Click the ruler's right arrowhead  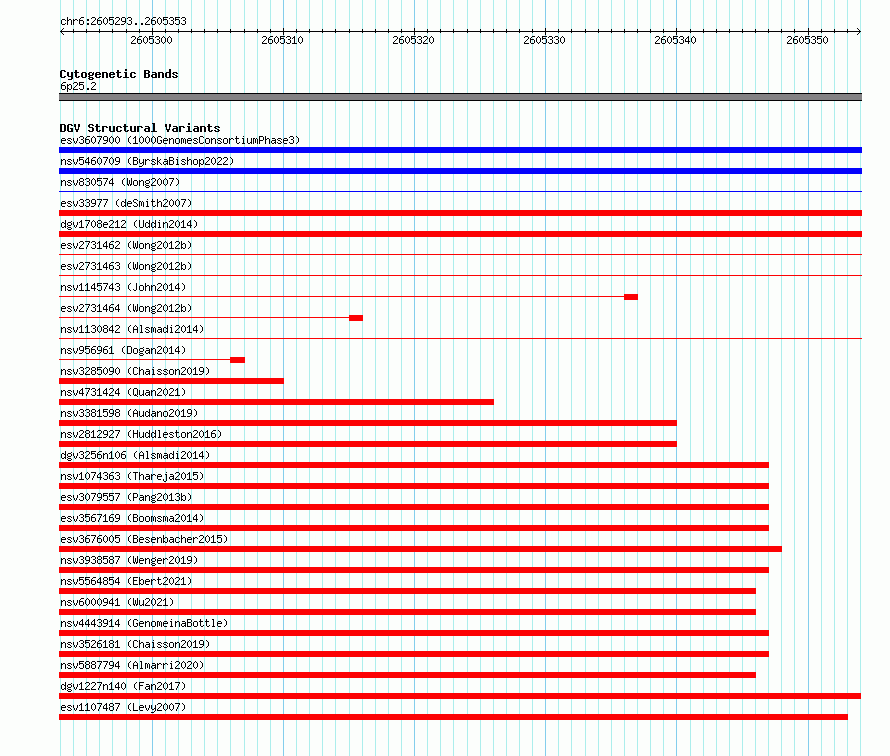click(859, 31)
